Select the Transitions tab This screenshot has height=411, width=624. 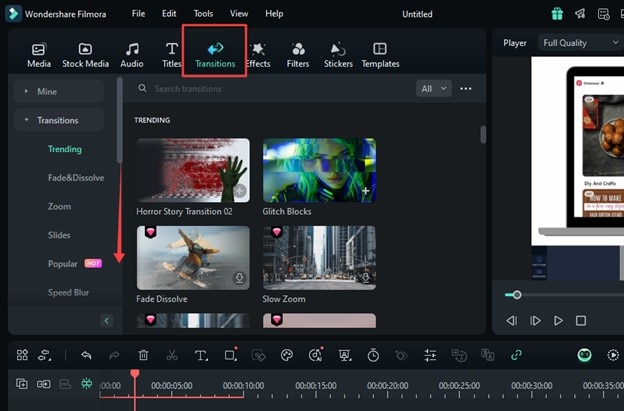click(x=215, y=55)
